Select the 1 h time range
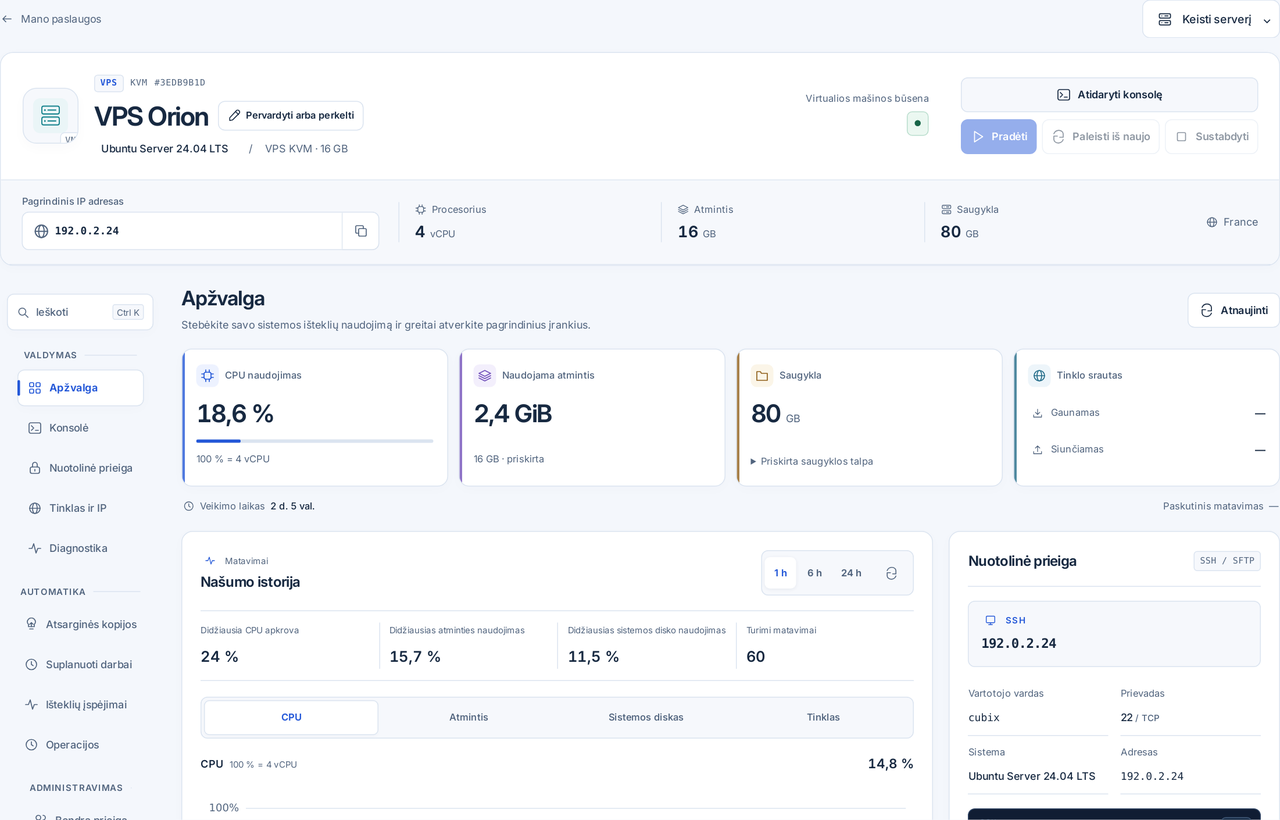Image resolution: width=1280 pixels, height=820 pixels. (780, 573)
